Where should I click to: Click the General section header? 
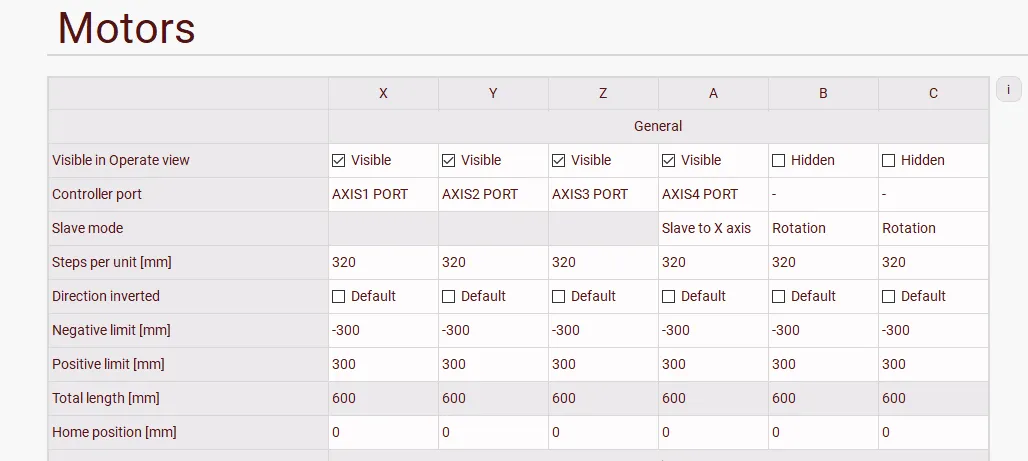coord(658,127)
